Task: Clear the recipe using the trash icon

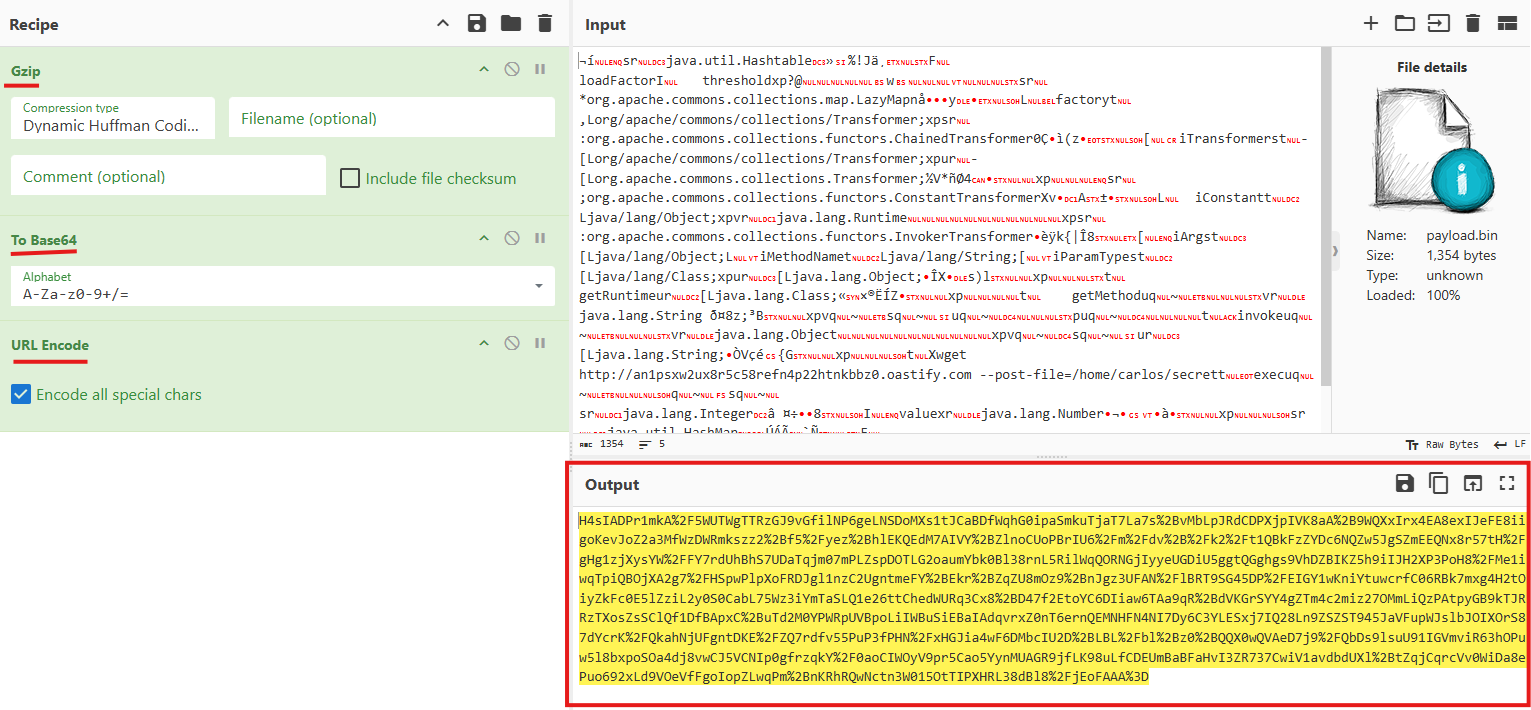Action: [x=544, y=23]
